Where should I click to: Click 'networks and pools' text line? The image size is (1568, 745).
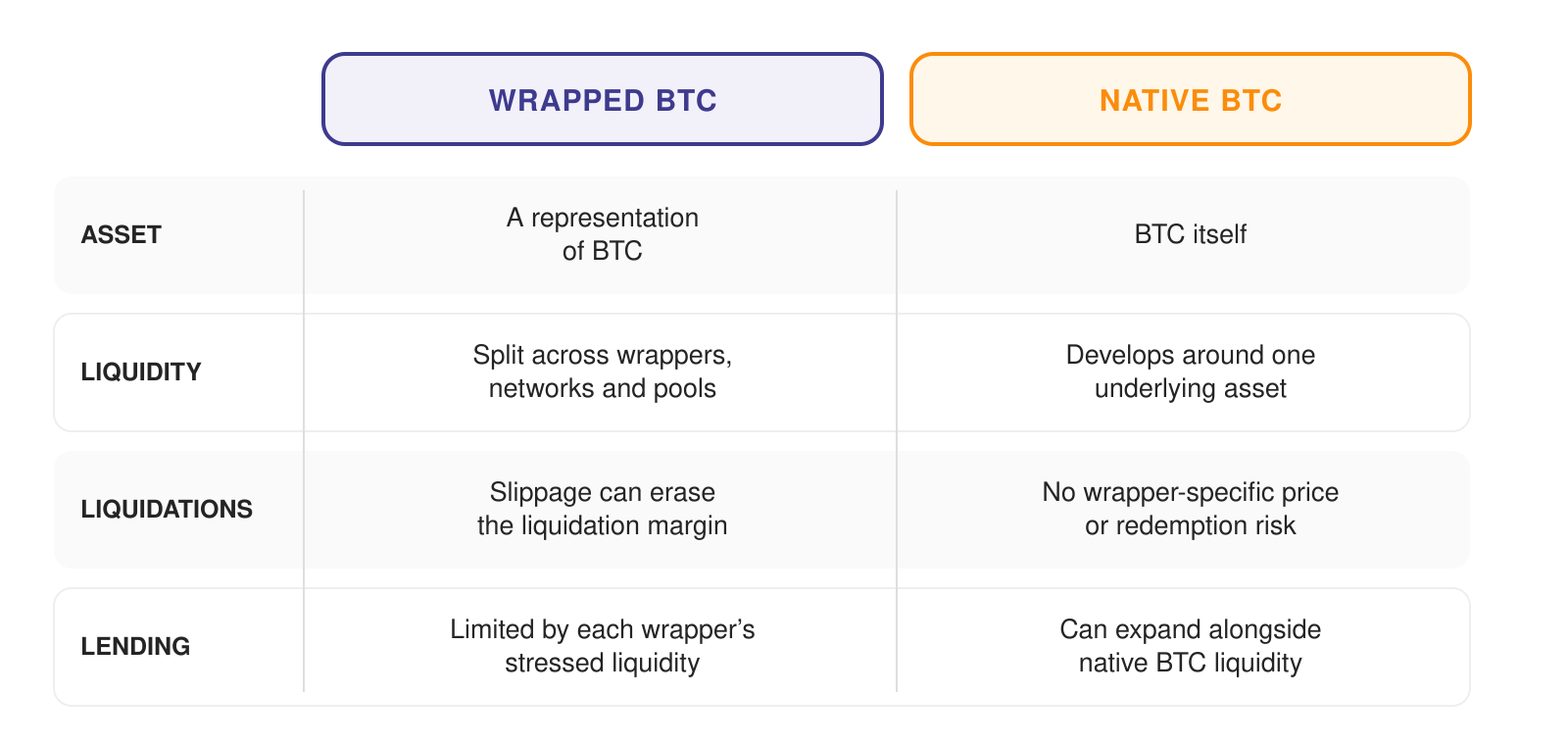(603, 388)
